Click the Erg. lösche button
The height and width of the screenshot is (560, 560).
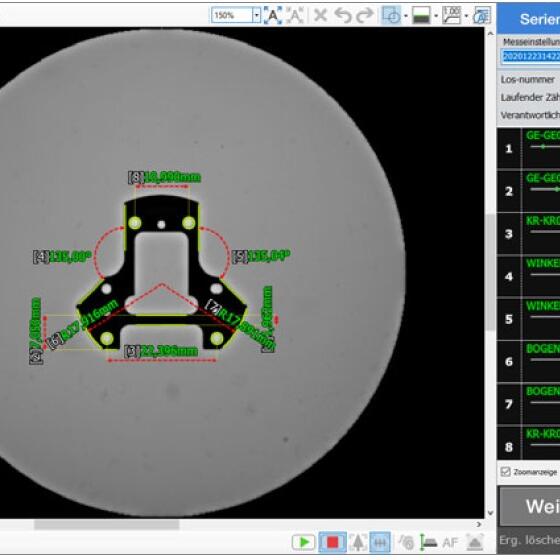(529, 541)
